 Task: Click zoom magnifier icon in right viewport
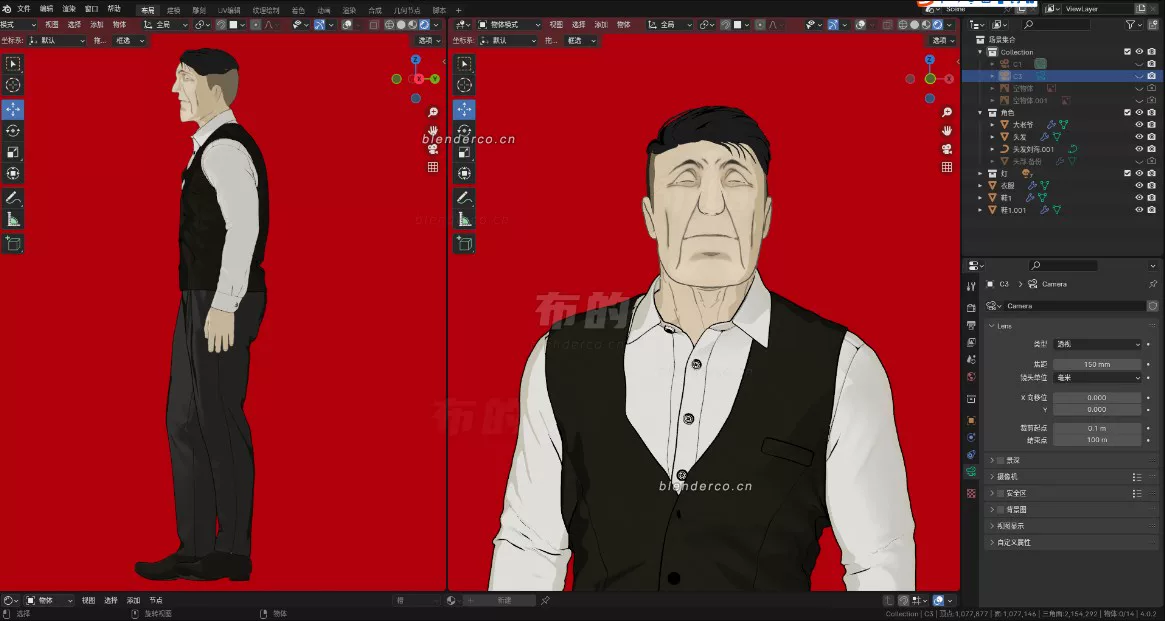point(947,112)
